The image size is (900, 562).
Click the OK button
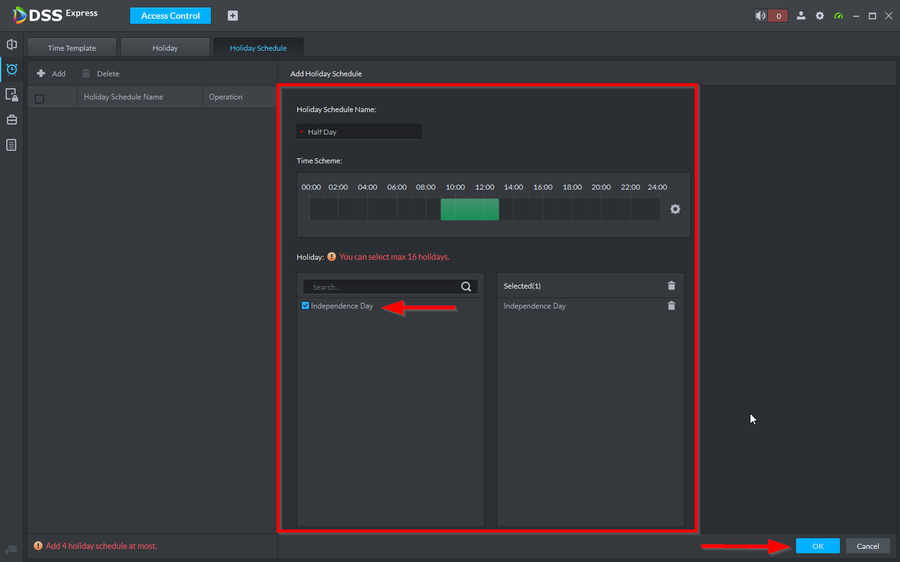tap(818, 546)
